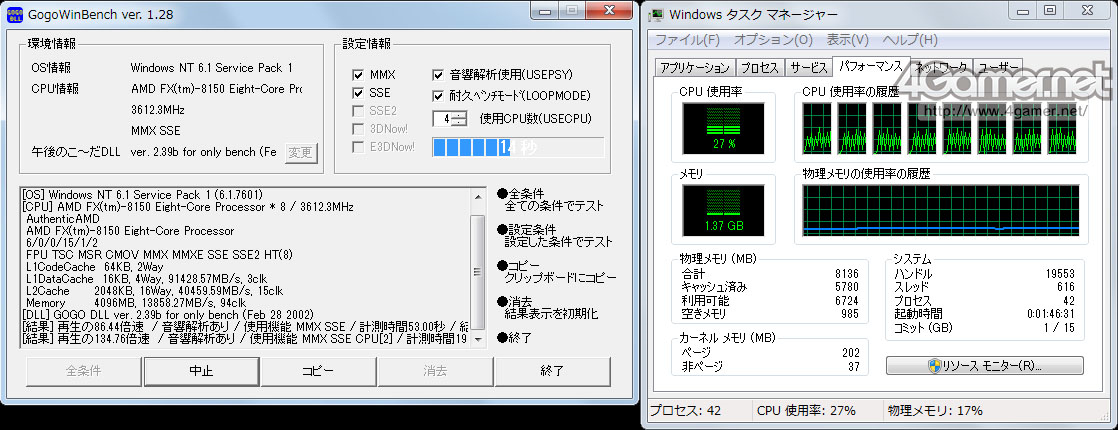
Task: Open the オプション(O) menu in Task Manager
Action: coord(773,39)
